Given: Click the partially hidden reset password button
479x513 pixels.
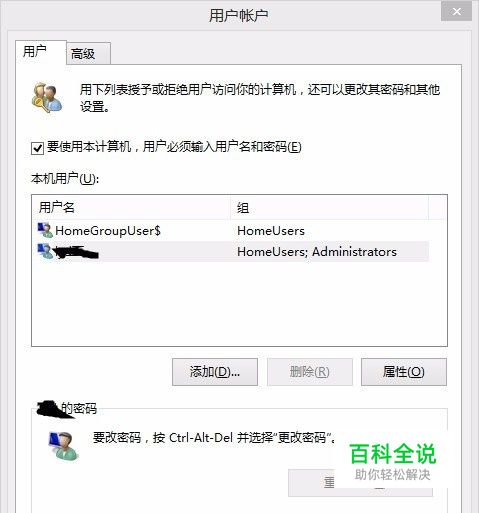Looking at the screenshot, I should click(360, 482).
